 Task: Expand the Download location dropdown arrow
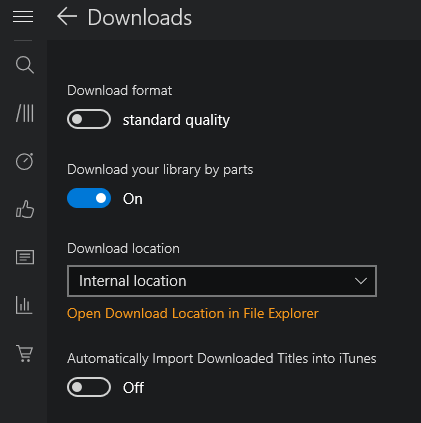(361, 281)
